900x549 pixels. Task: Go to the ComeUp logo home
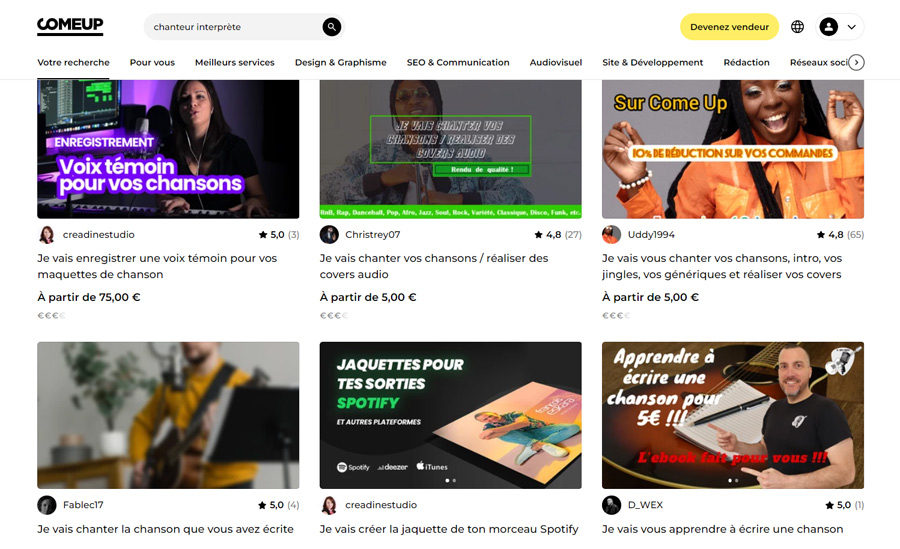[70, 26]
